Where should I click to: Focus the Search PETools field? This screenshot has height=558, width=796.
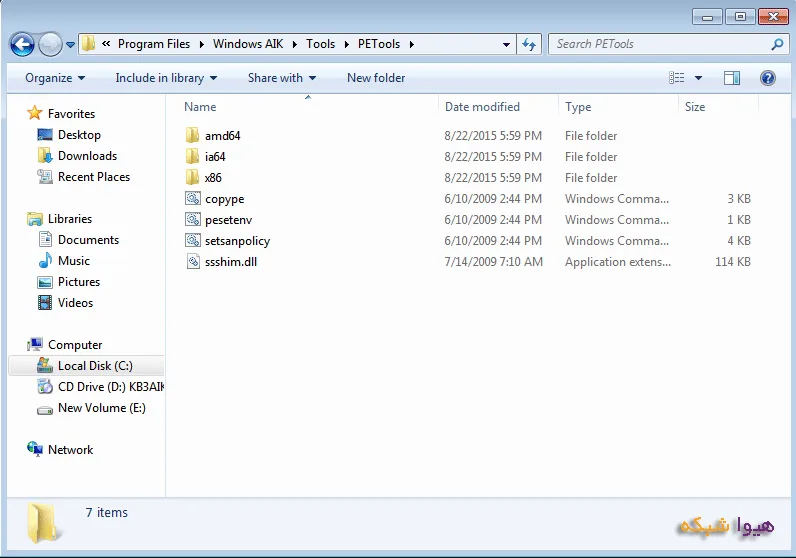[669, 44]
